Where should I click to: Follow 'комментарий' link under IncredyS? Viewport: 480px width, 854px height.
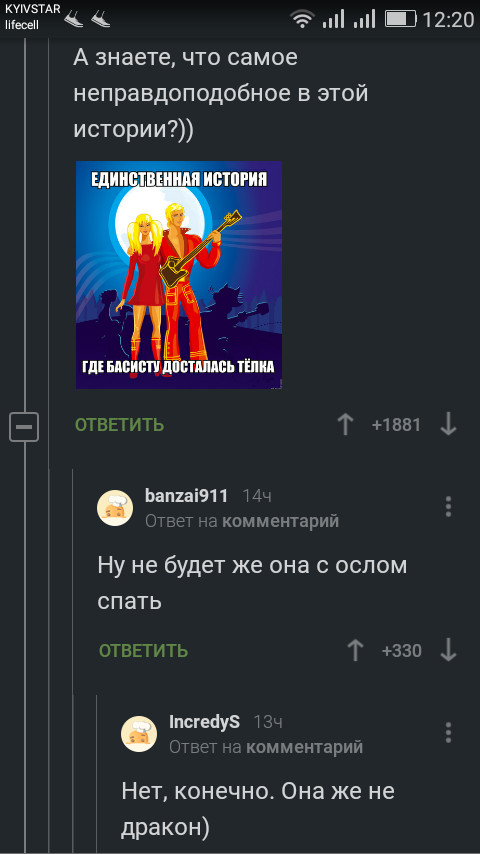[x=305, y=747]
